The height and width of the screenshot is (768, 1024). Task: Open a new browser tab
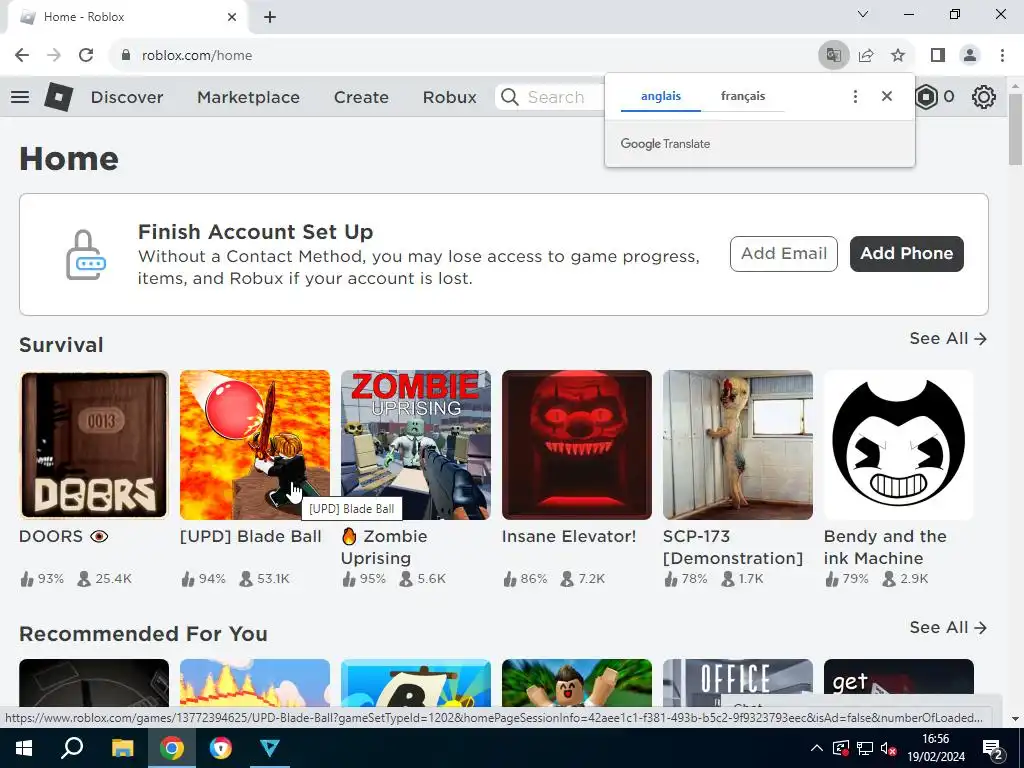(270, 17)
